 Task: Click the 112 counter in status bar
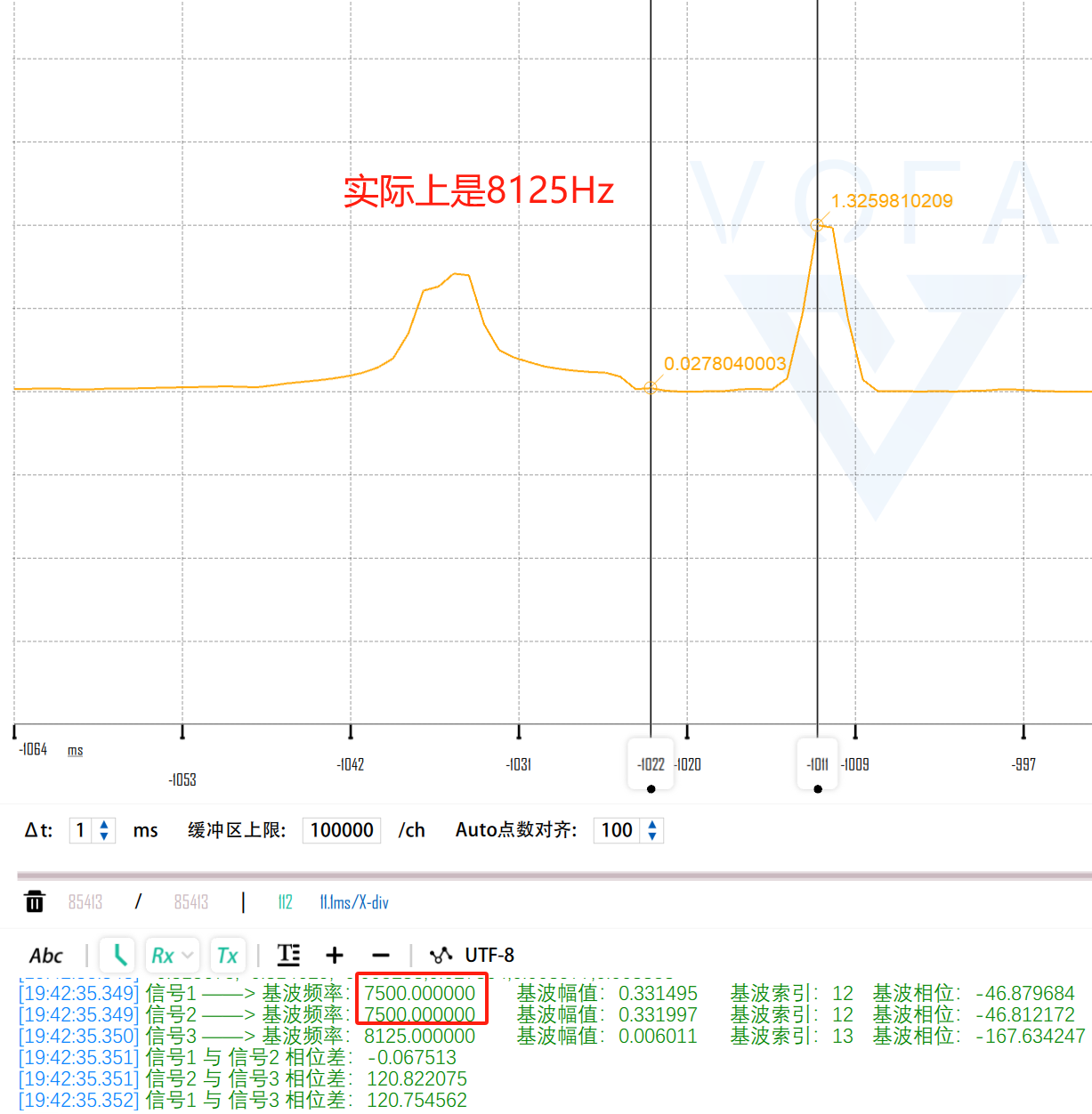click(x=285, y=901)
